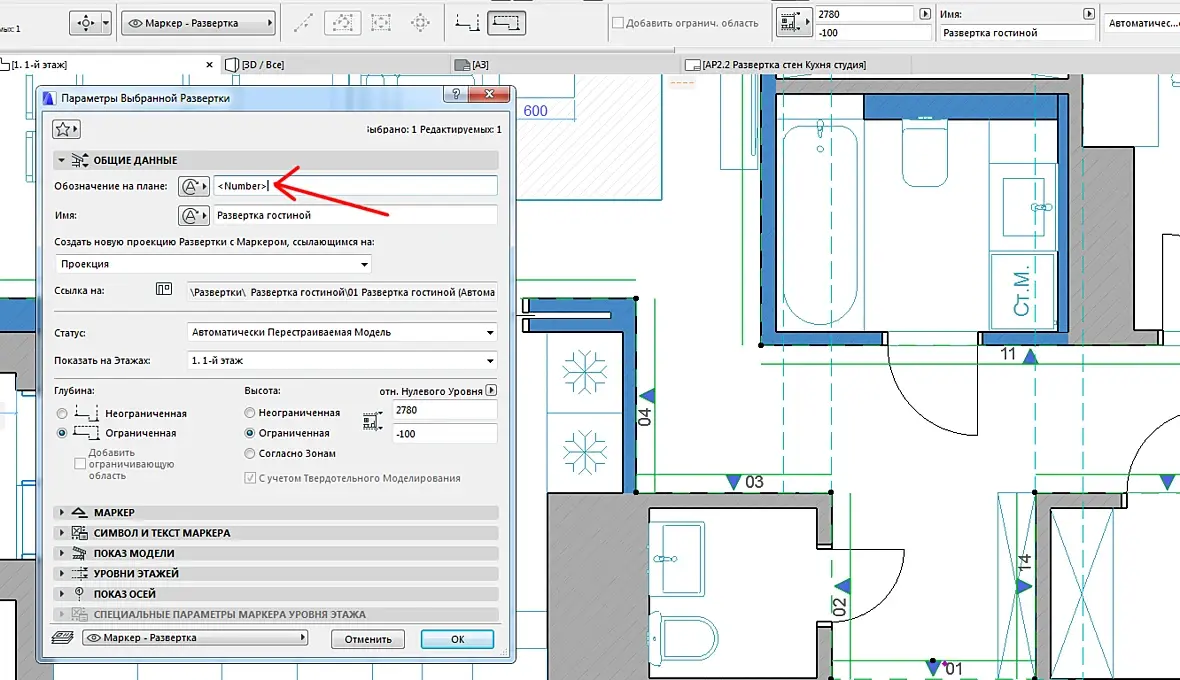Choose Согласно Зонам height option

tap(250, 454)
